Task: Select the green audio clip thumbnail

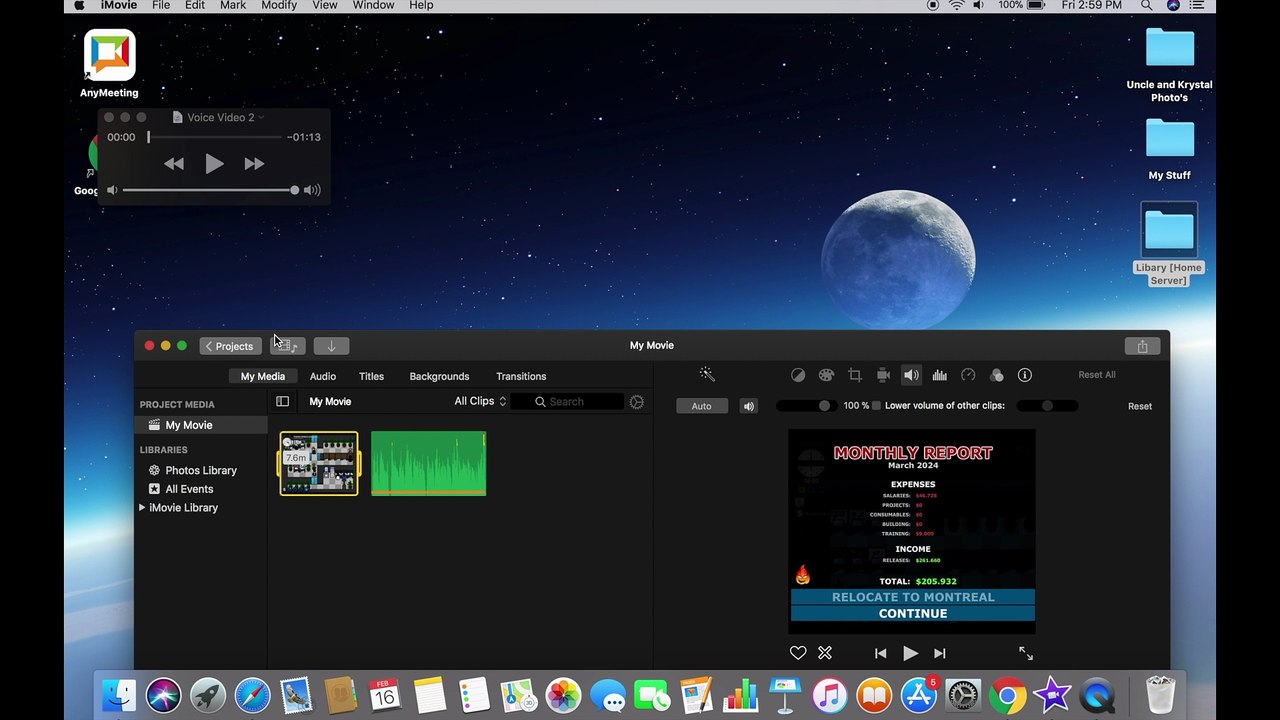Action: 428,463
